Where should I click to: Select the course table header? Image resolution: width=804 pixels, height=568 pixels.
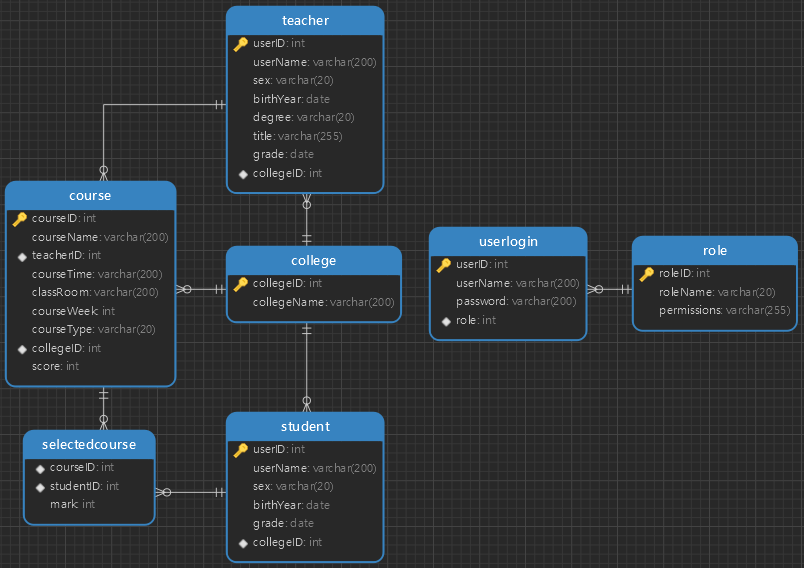tap(90, 195)
